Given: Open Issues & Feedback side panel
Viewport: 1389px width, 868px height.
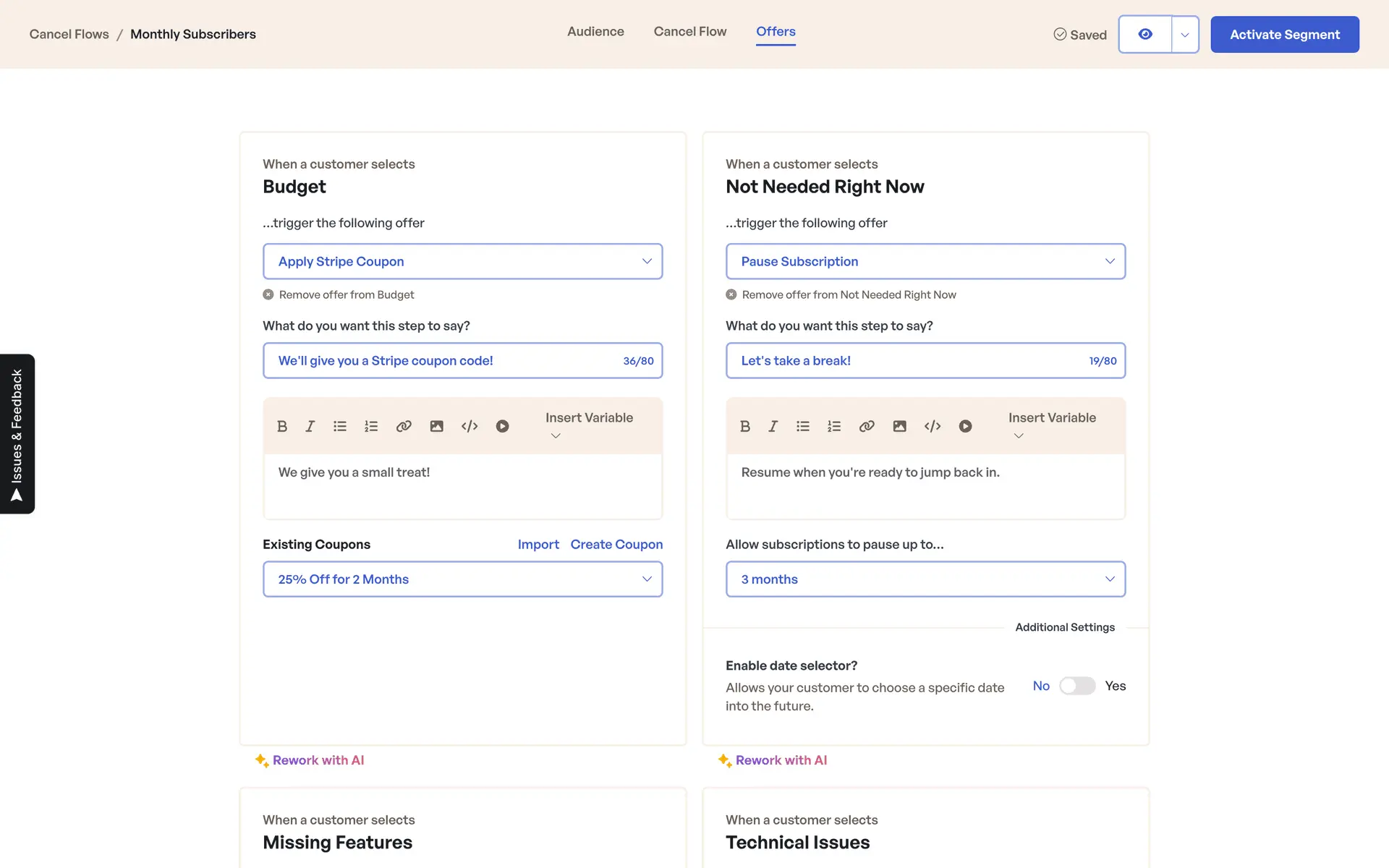Looking at the screenshot, I should (17, 434).
